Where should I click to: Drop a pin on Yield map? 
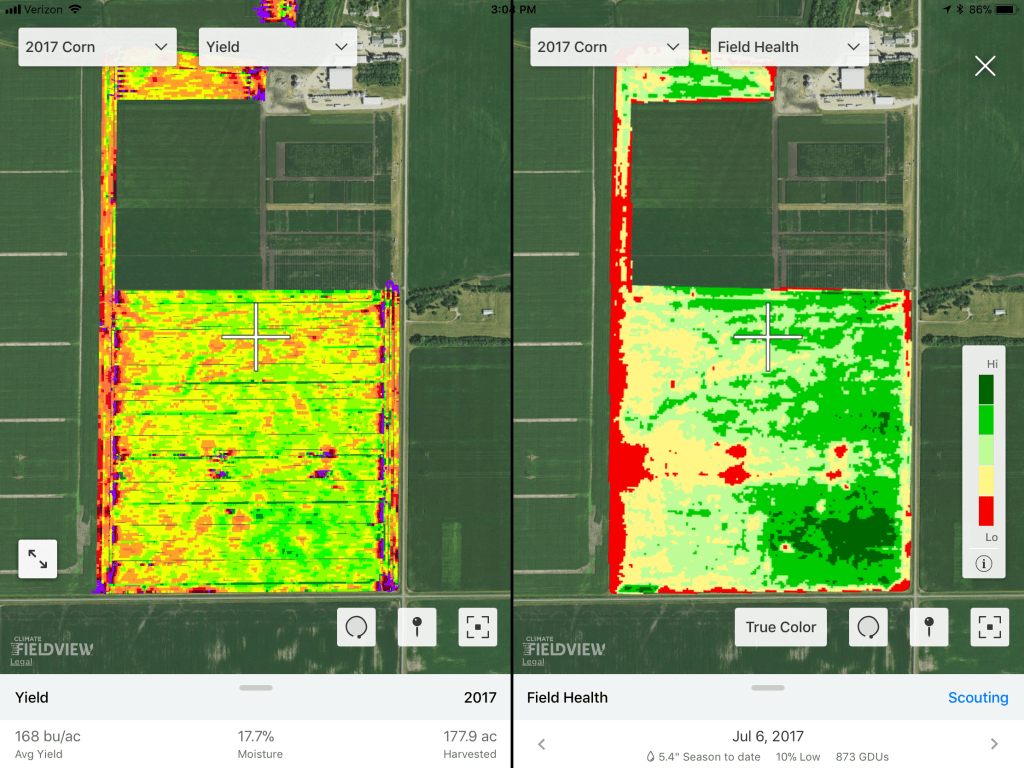pos(417,627)
